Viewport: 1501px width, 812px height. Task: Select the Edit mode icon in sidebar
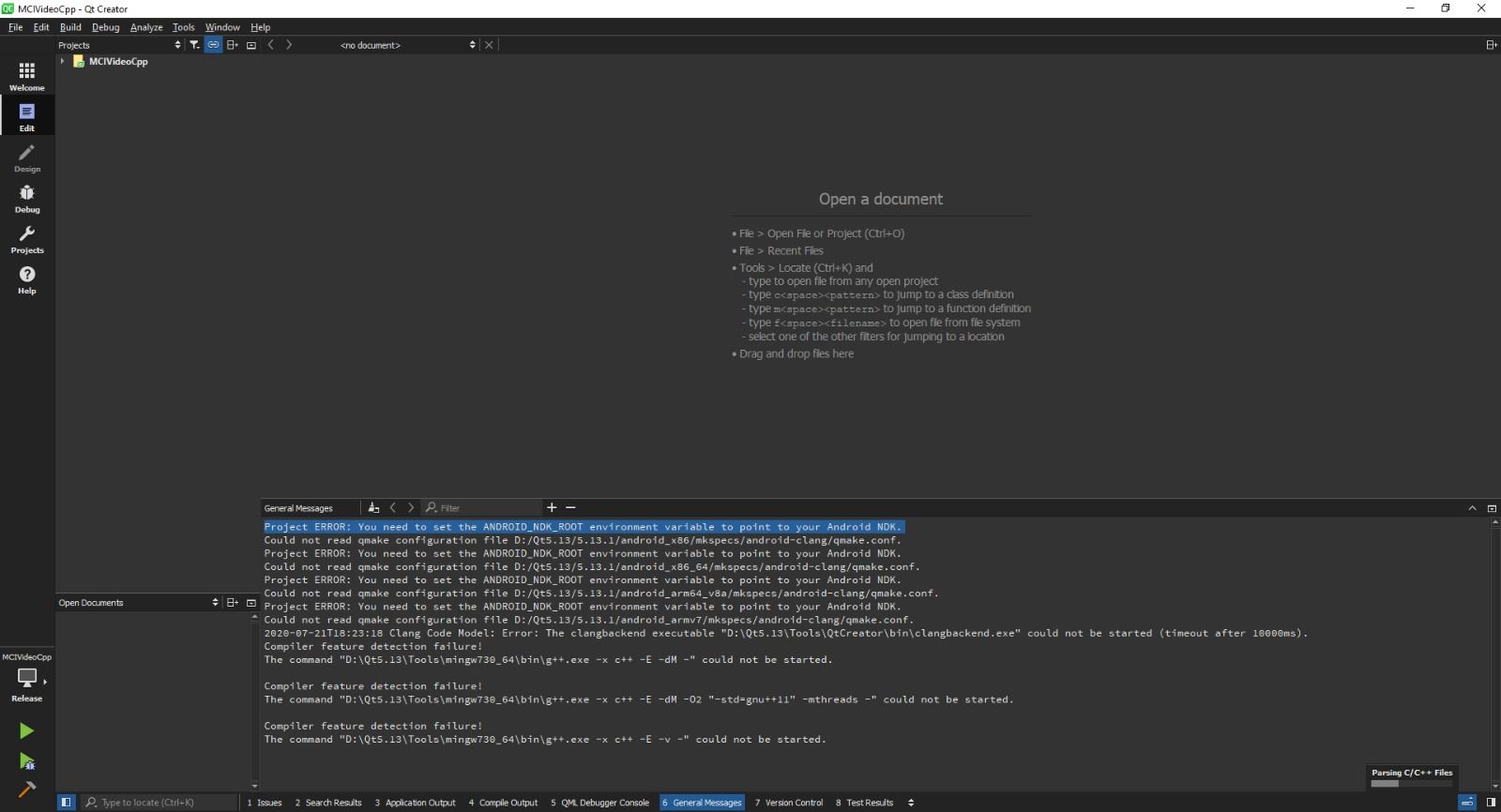[x=27, y=116]
